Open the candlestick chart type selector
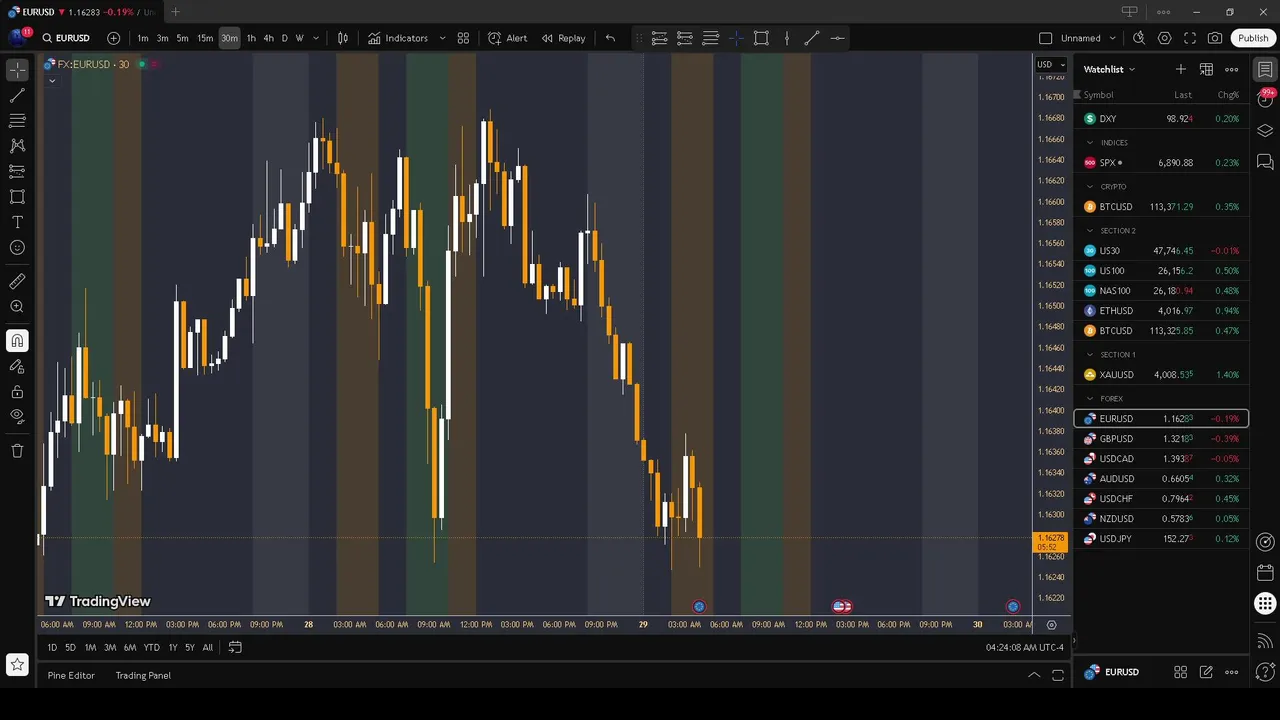The width and height of the screenshot is (1280, 720). coord(343,38)
